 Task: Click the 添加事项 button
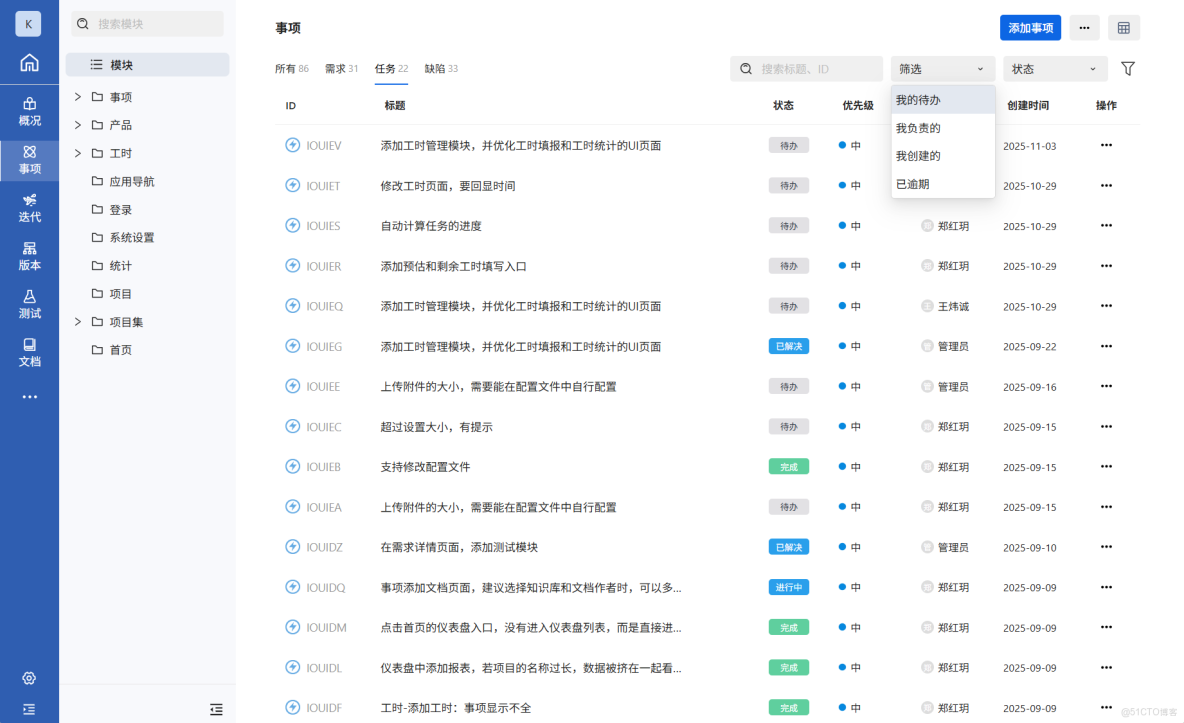coord(1030,27)
